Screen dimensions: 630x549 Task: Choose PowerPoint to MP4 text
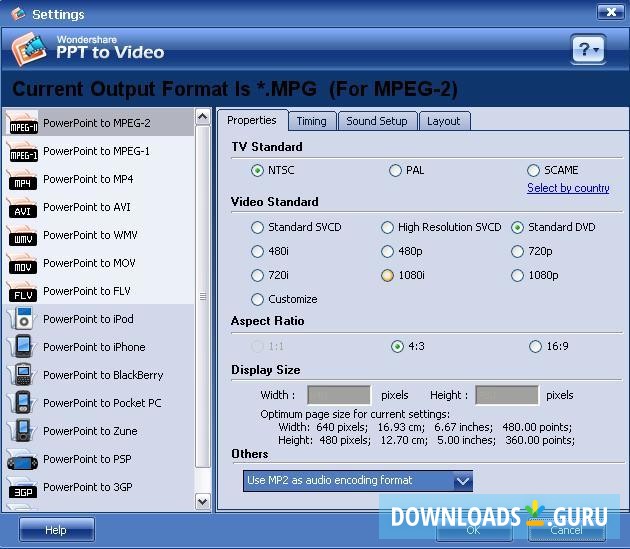click(x=88, y=179)
